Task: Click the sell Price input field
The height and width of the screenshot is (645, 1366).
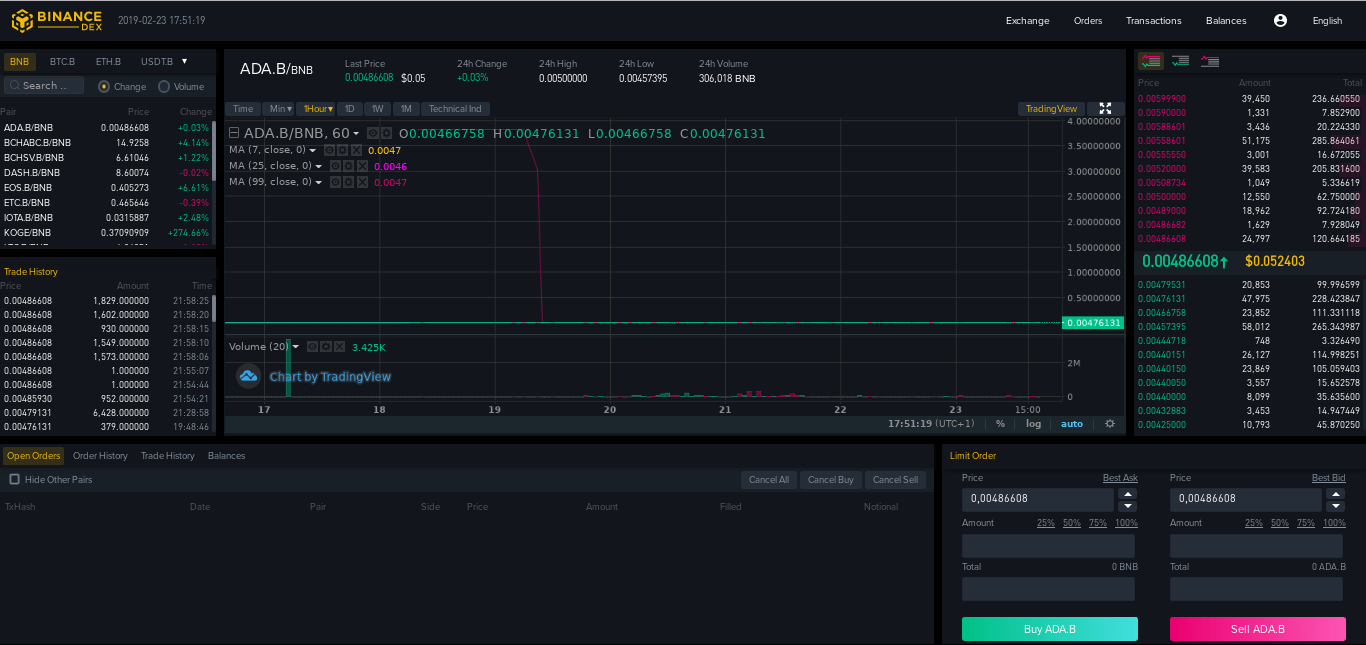Action: click(x=1246, y=498)
